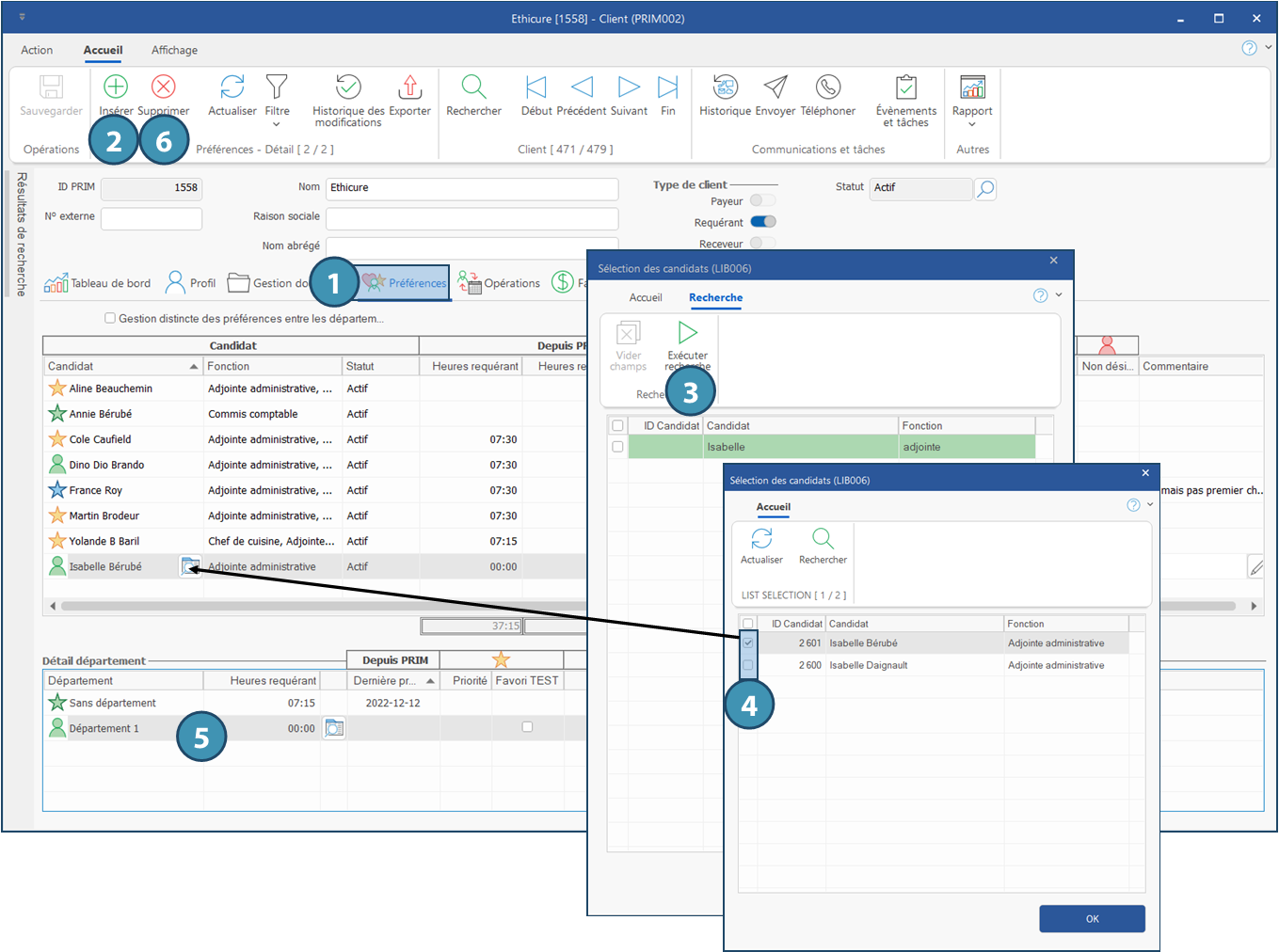Expand the Filtre dropdown
1279x952 pixels.
click(x=277, y=123)
